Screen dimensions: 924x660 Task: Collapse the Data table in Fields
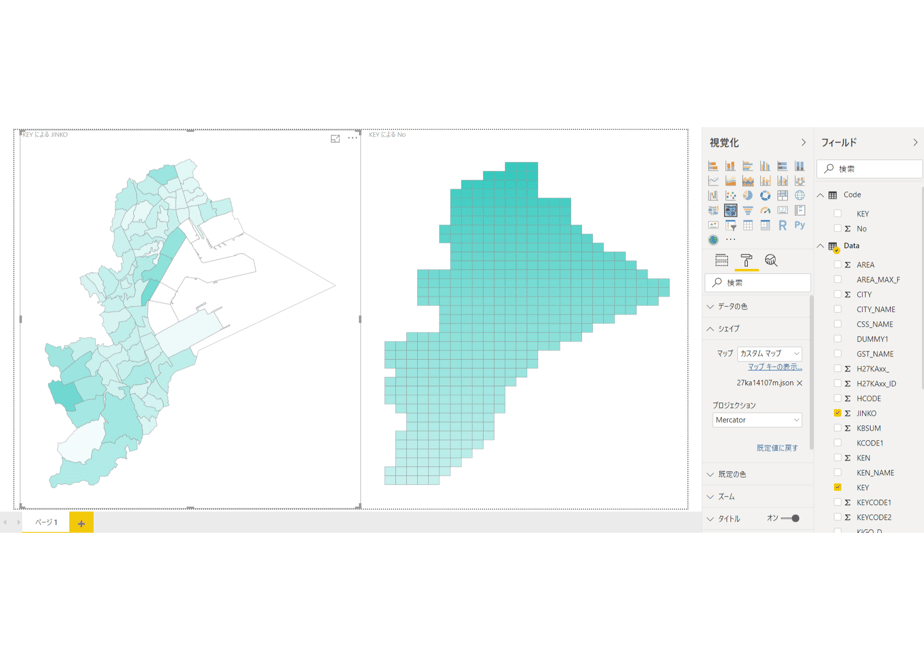click(820, 246)
